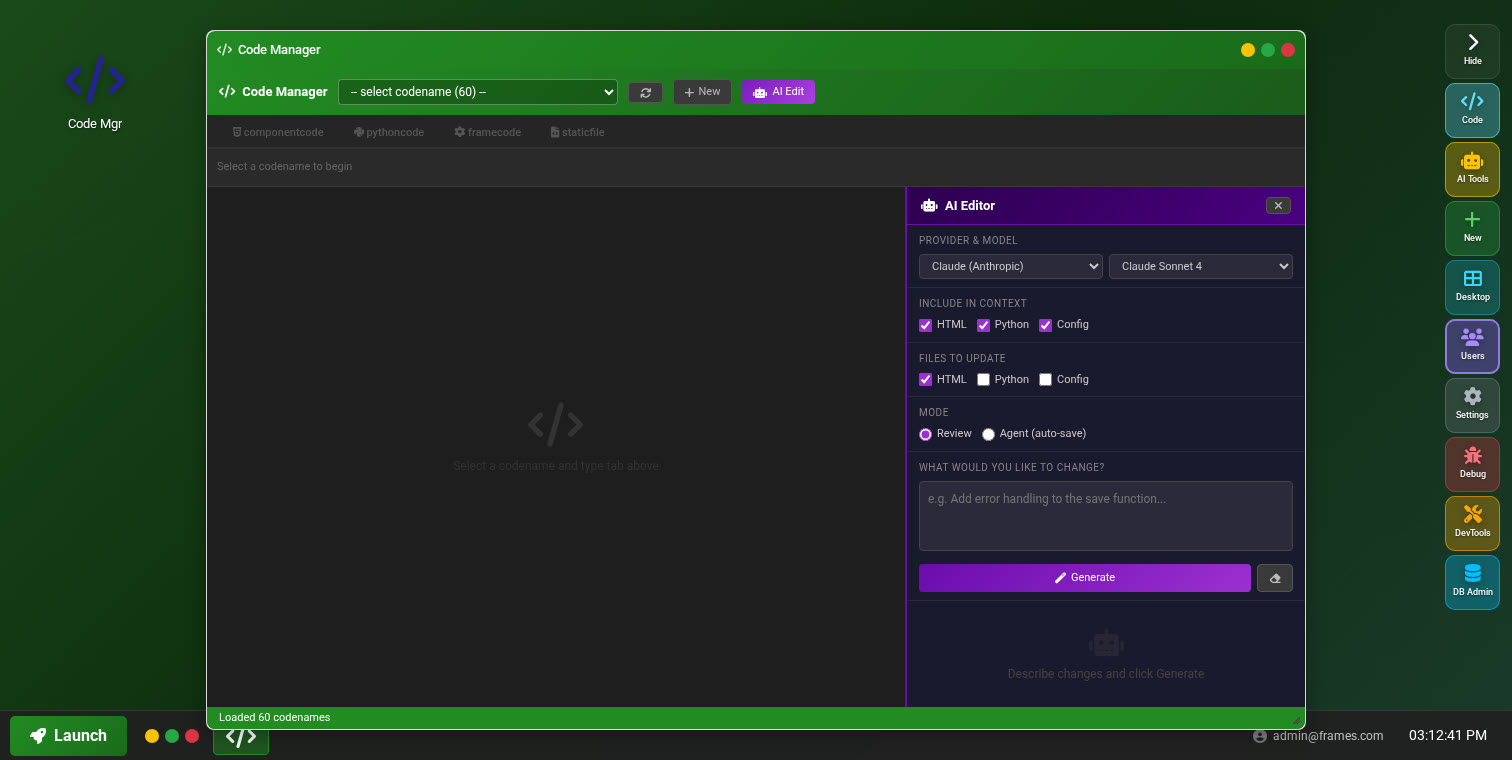Select the Agent auto-save mode
This screenshot has height=760, width=1512.
988,434
